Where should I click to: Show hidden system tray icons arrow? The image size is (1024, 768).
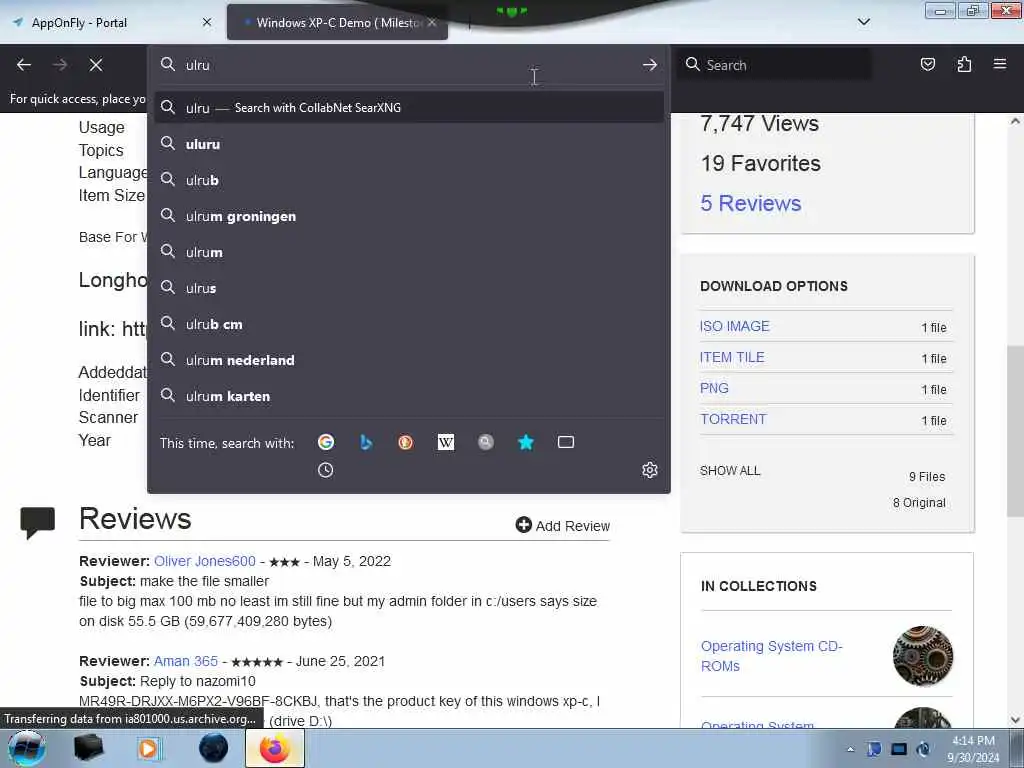[850, 750]
